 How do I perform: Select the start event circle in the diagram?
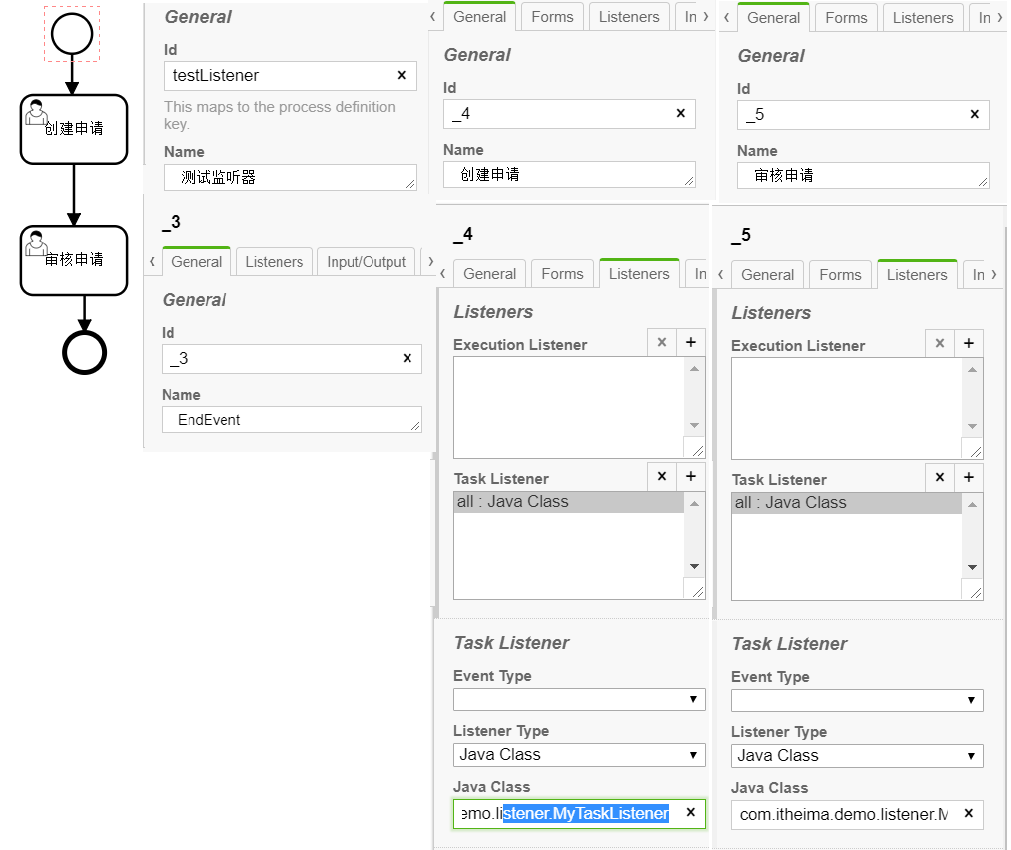click(72, 34)
